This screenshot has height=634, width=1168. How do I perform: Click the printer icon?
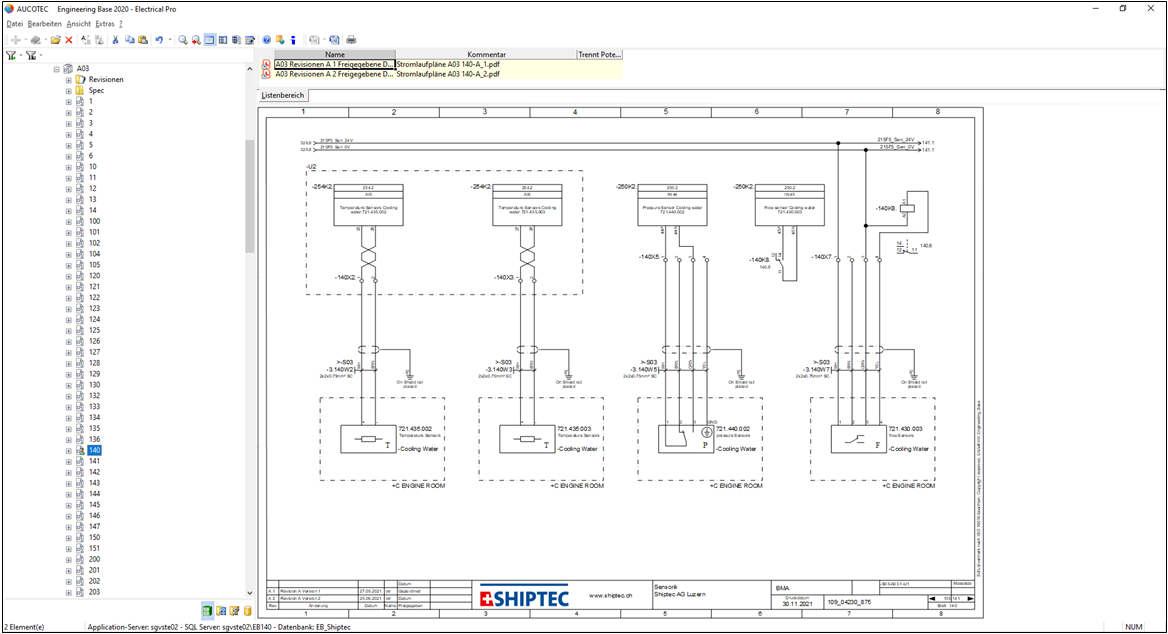[x=351, y=39]
